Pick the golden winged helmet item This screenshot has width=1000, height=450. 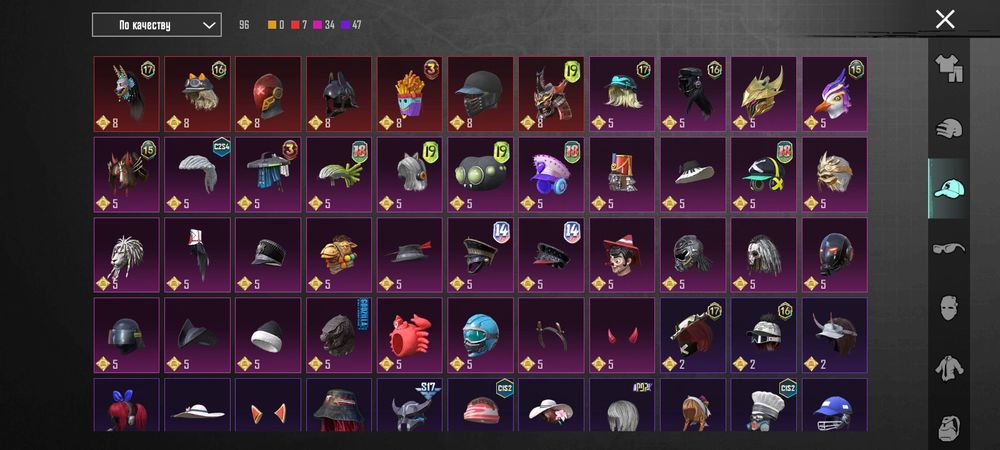(x=763, y=94)
